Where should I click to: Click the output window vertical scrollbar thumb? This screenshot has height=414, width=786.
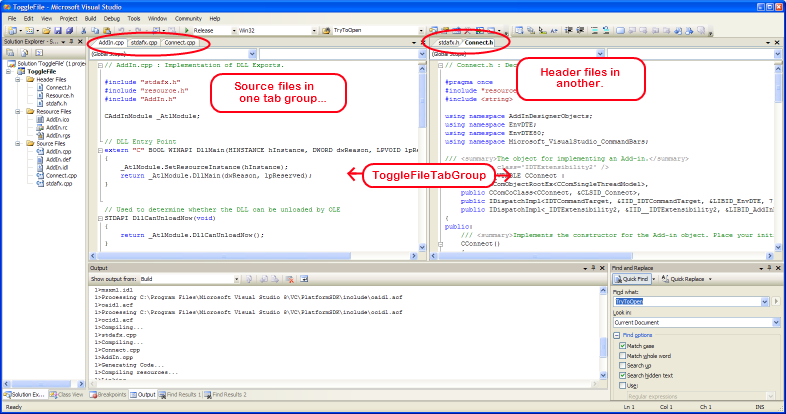pyautogui.click(x=603, y=347)
